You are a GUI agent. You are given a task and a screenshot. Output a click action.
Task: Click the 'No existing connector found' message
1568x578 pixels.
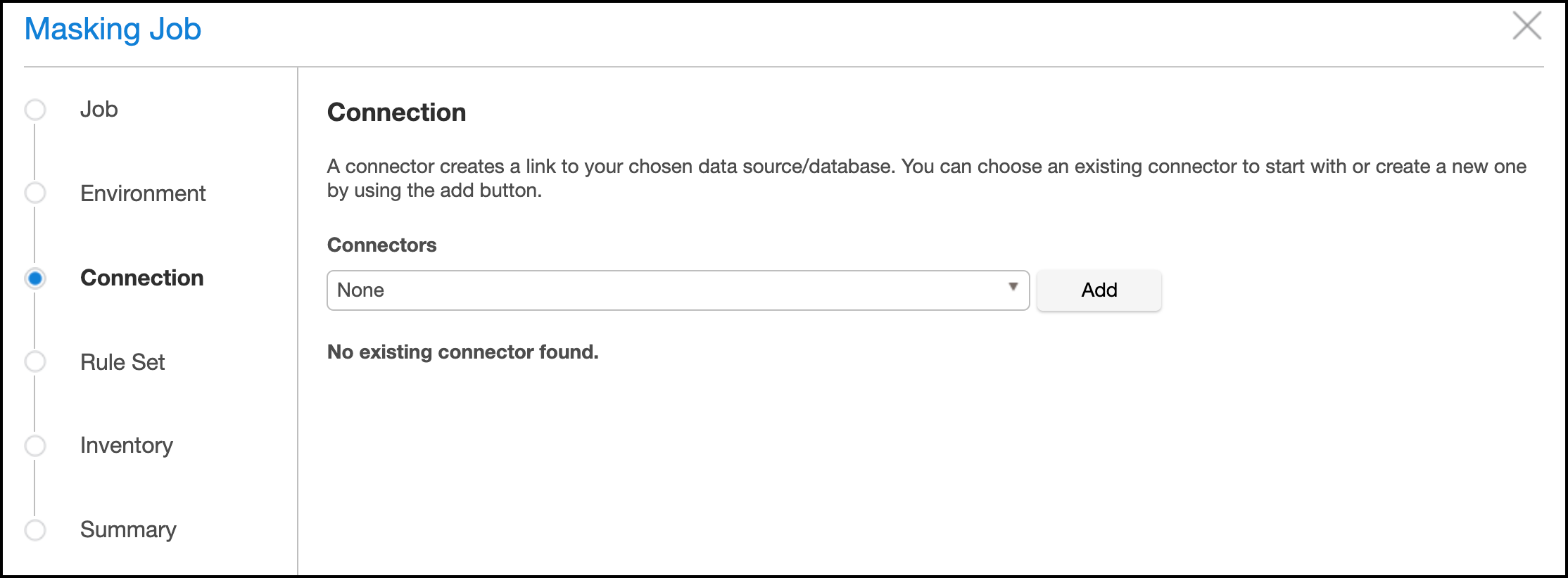pyautogui.click(x=462, y=352)
